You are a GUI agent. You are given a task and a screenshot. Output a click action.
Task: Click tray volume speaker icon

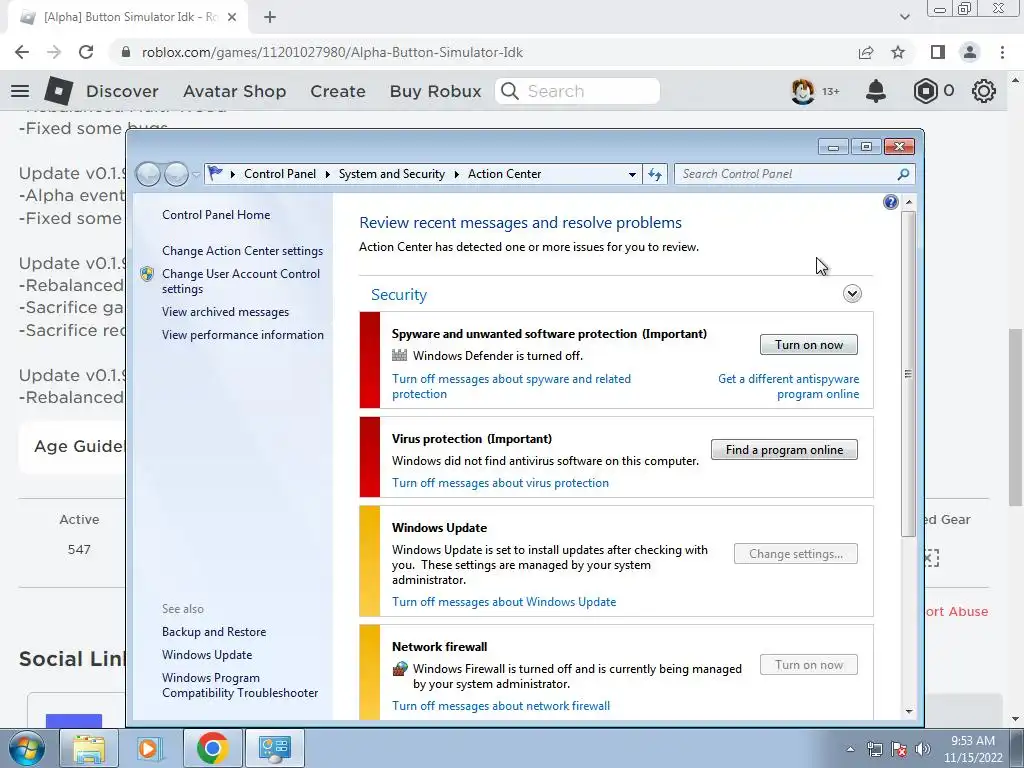[923, 749]
